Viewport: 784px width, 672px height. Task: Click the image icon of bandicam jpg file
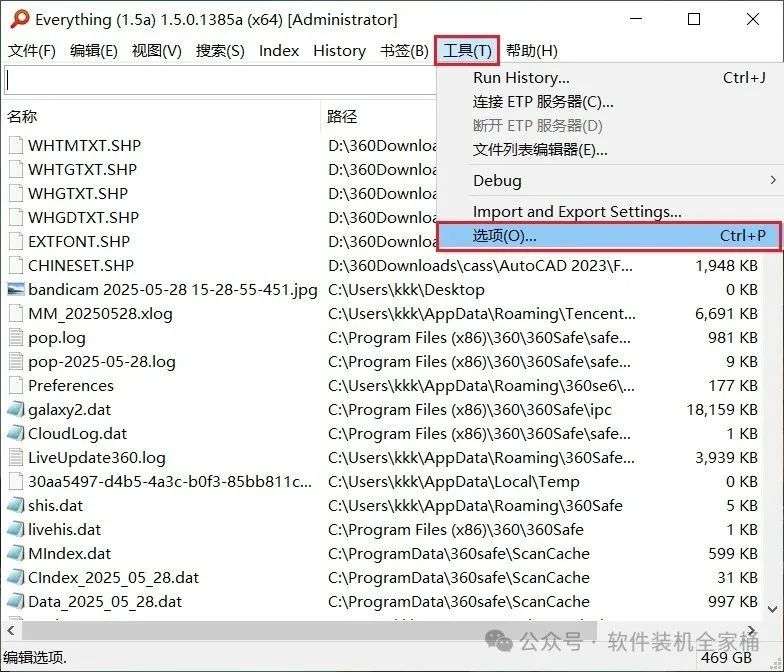point(16,290)
